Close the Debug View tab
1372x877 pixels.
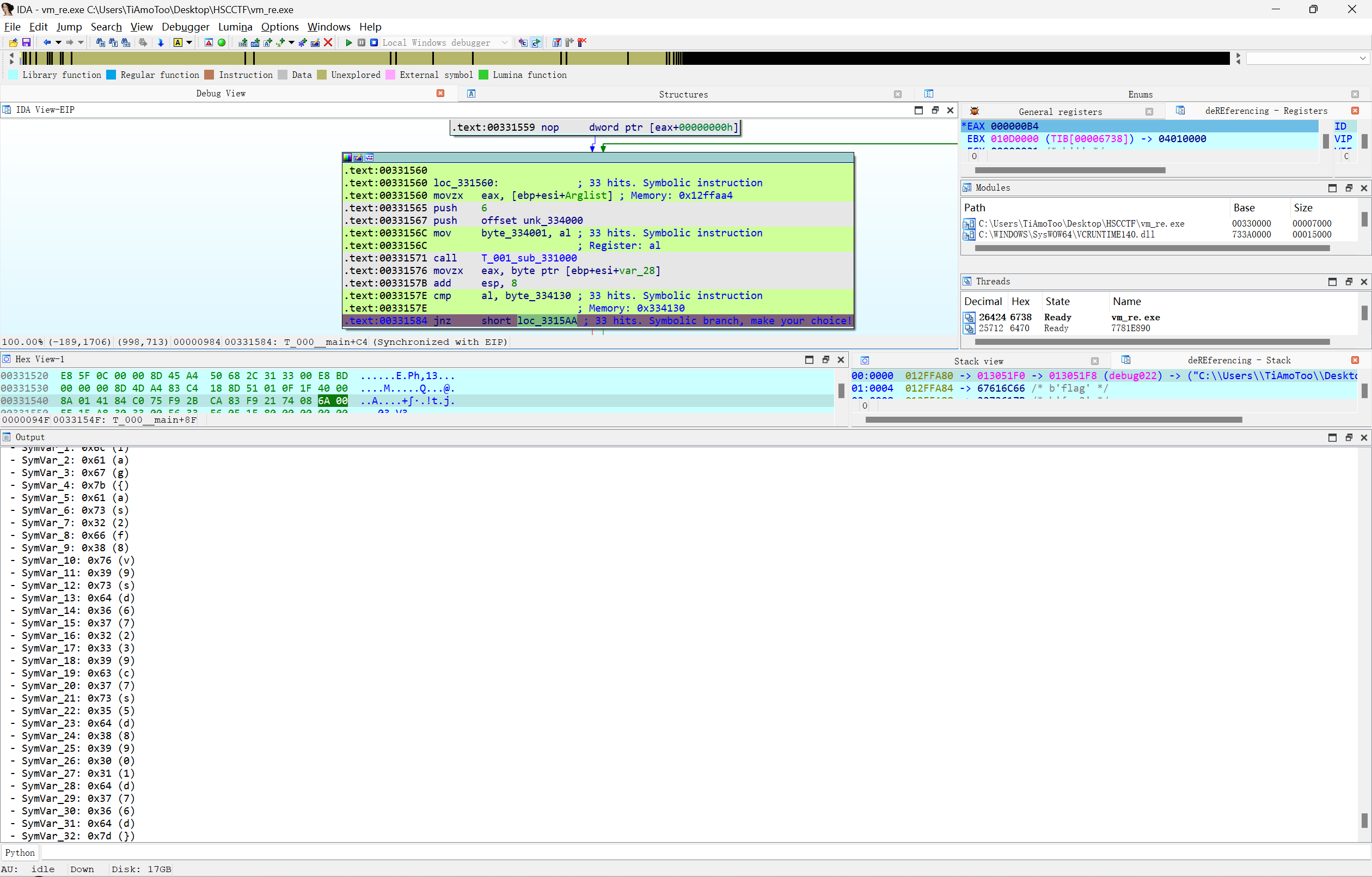pyautogui.click(x=440, y=94)
